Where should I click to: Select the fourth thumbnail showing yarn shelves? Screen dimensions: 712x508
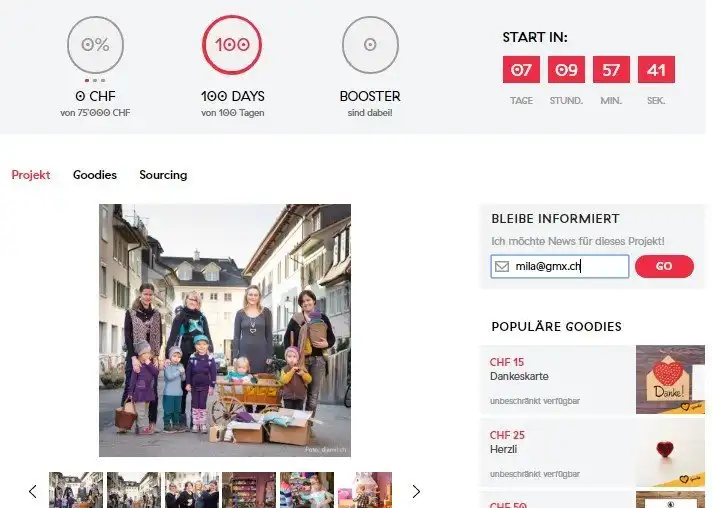(x=249, y=490)
